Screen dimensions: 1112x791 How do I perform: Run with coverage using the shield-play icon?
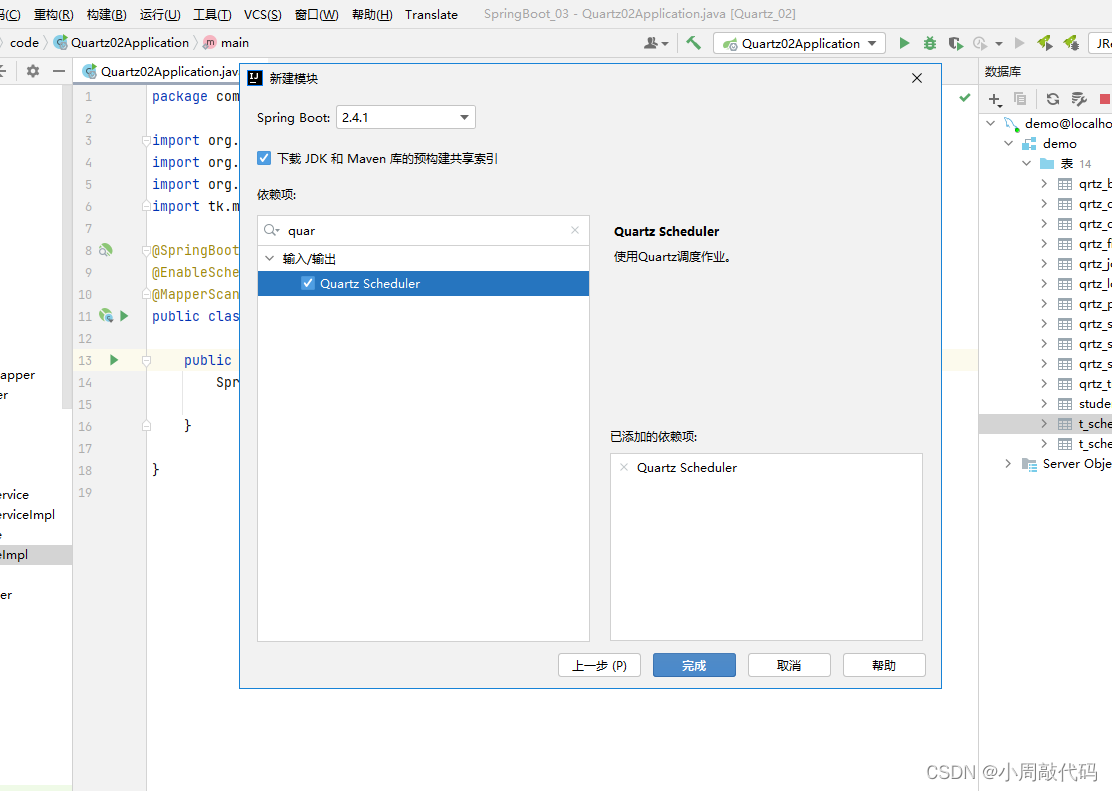click(x=957, y=43)
